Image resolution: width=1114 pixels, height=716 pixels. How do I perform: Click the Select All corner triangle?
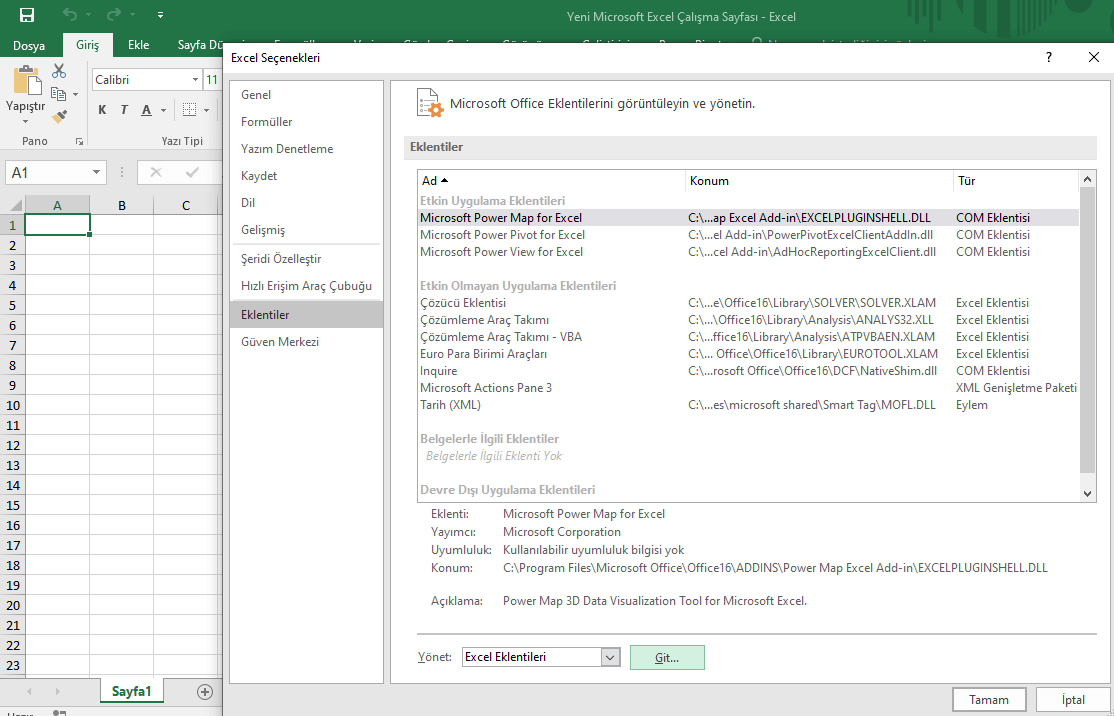click(x=15, y=206)
